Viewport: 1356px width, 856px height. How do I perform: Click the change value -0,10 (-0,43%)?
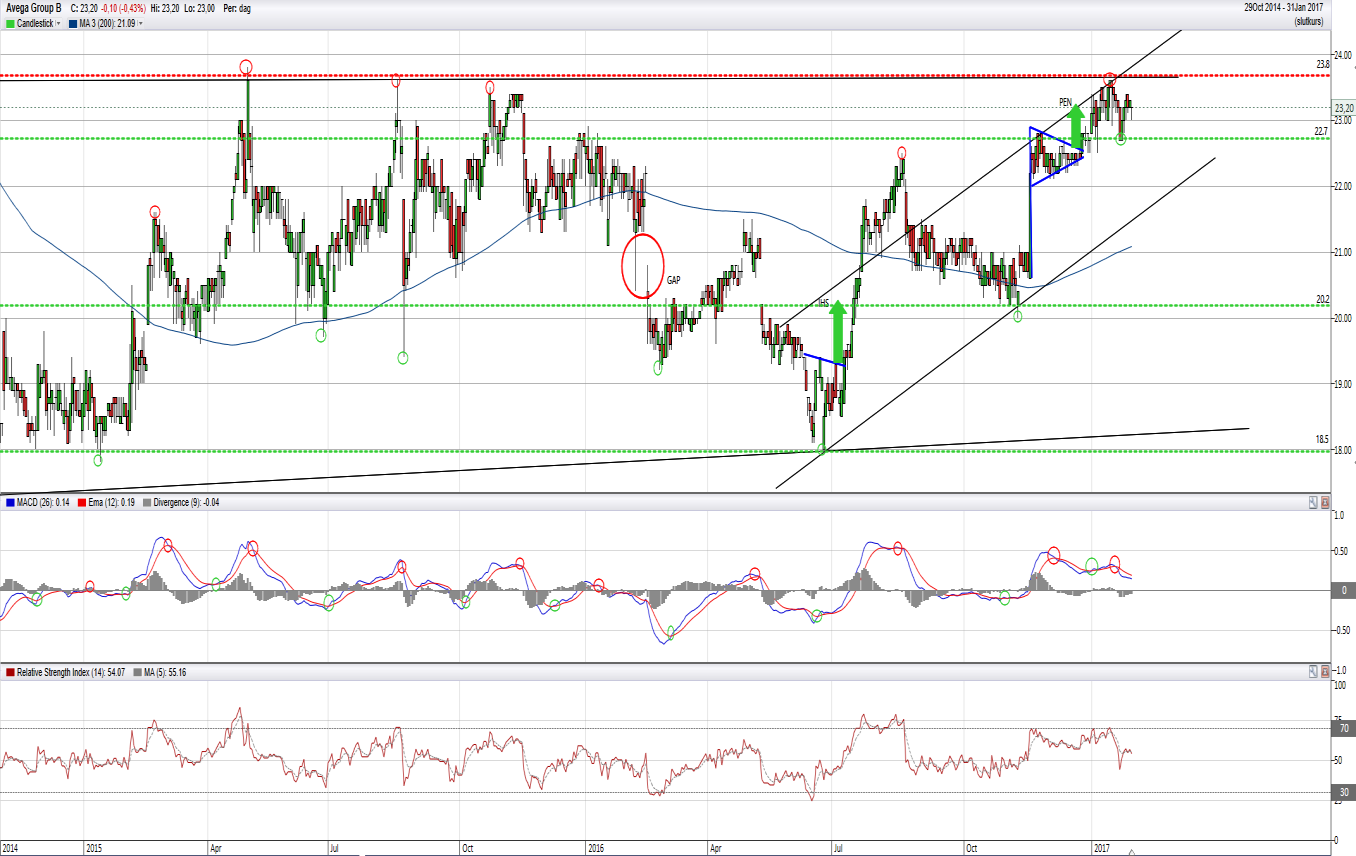point(125,8)
